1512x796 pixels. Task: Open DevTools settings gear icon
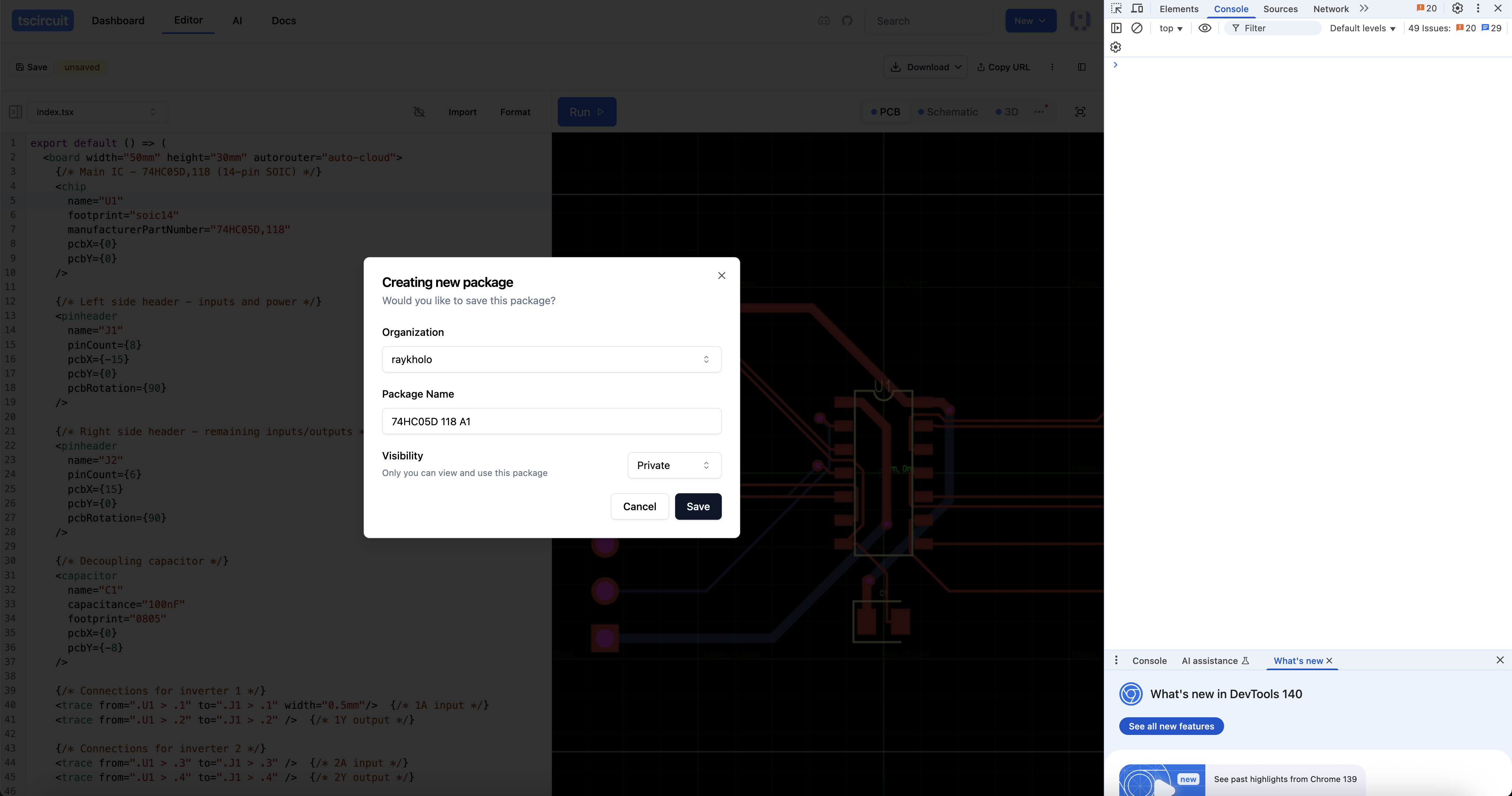pyautogui.click(x=1457, y=8)
